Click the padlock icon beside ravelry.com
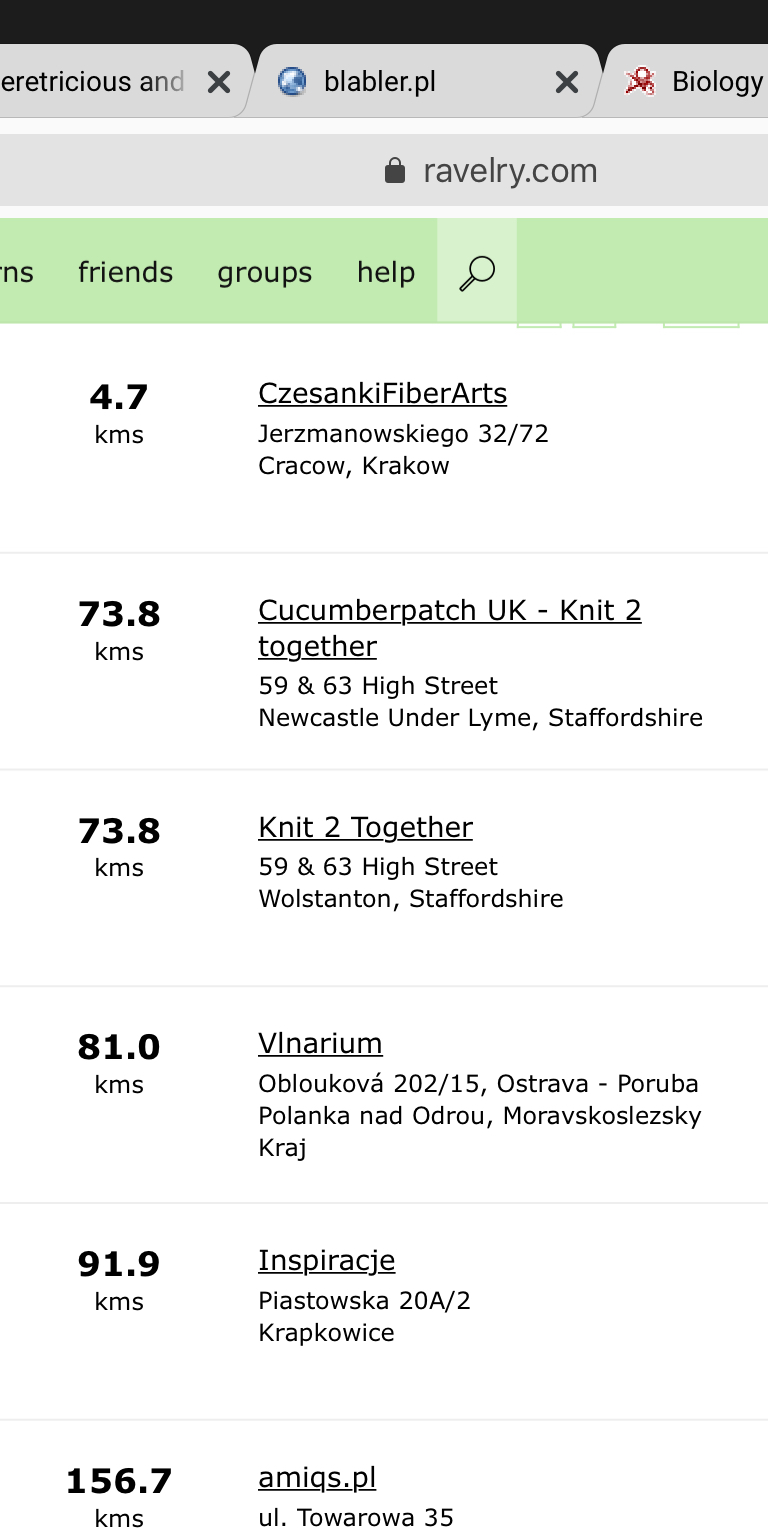 [x=395, y=171]
